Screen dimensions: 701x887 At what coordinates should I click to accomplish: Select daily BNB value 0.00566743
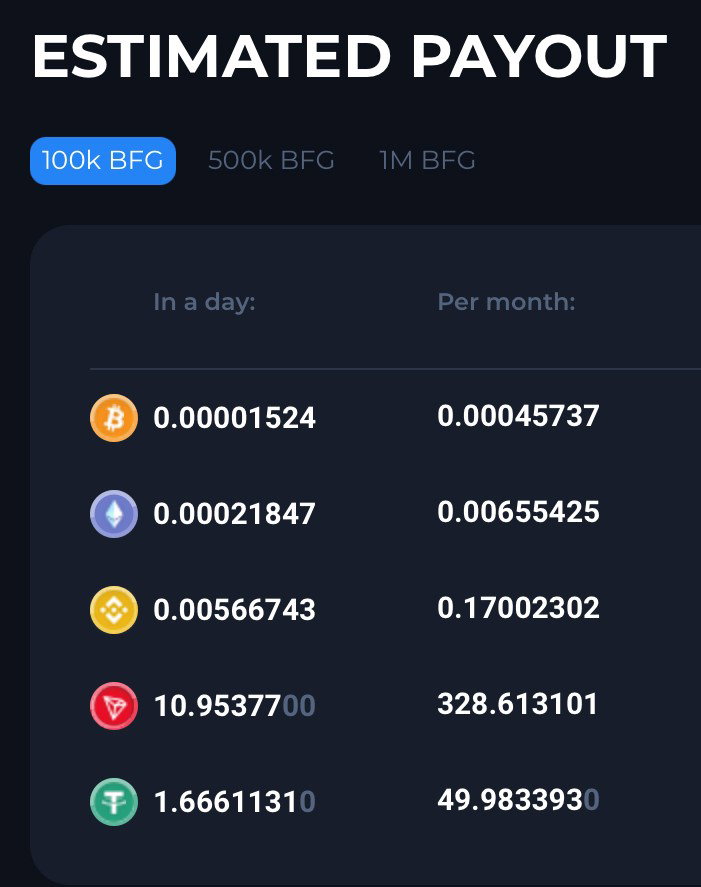click(x=234, y=610)
